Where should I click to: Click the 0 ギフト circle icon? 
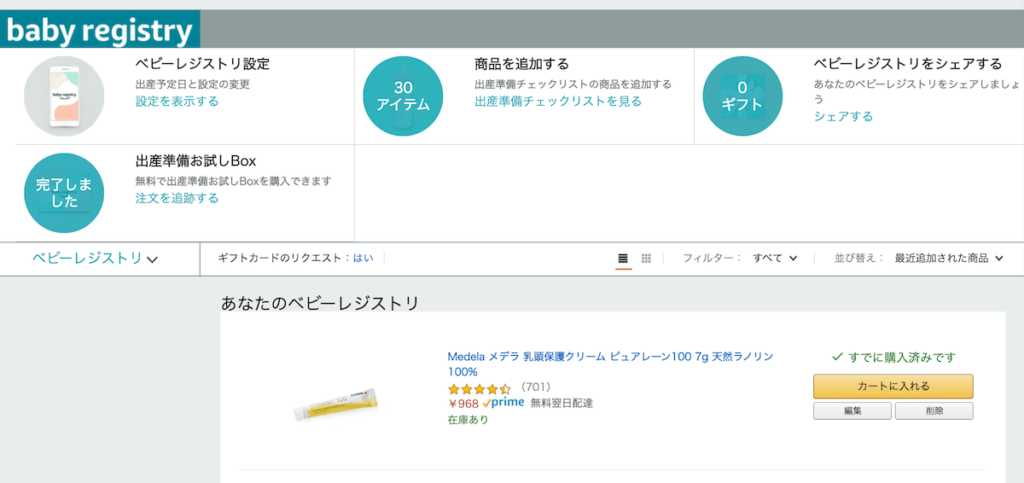(743, 96)
